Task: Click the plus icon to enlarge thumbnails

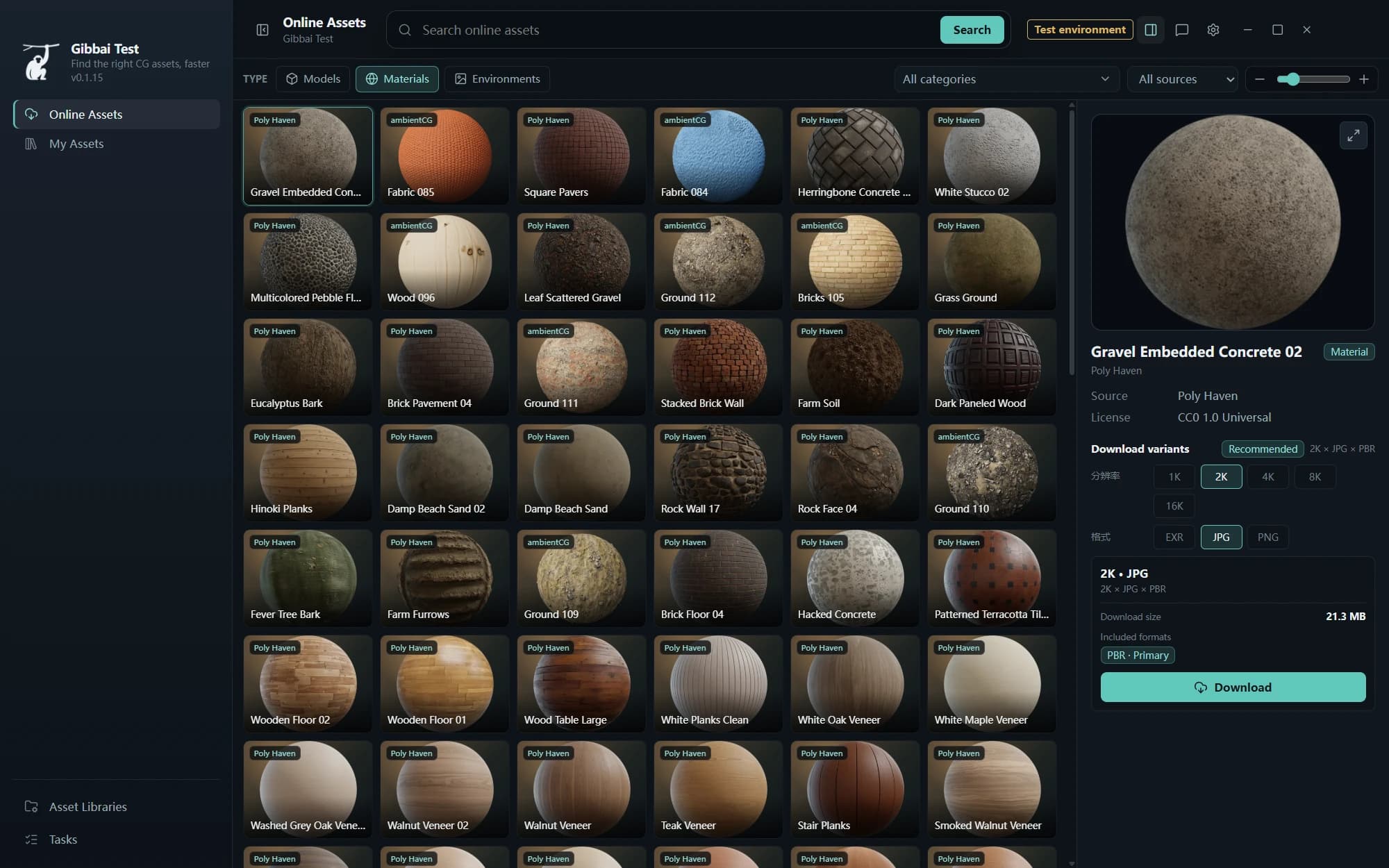Action: coord(1364,79)
